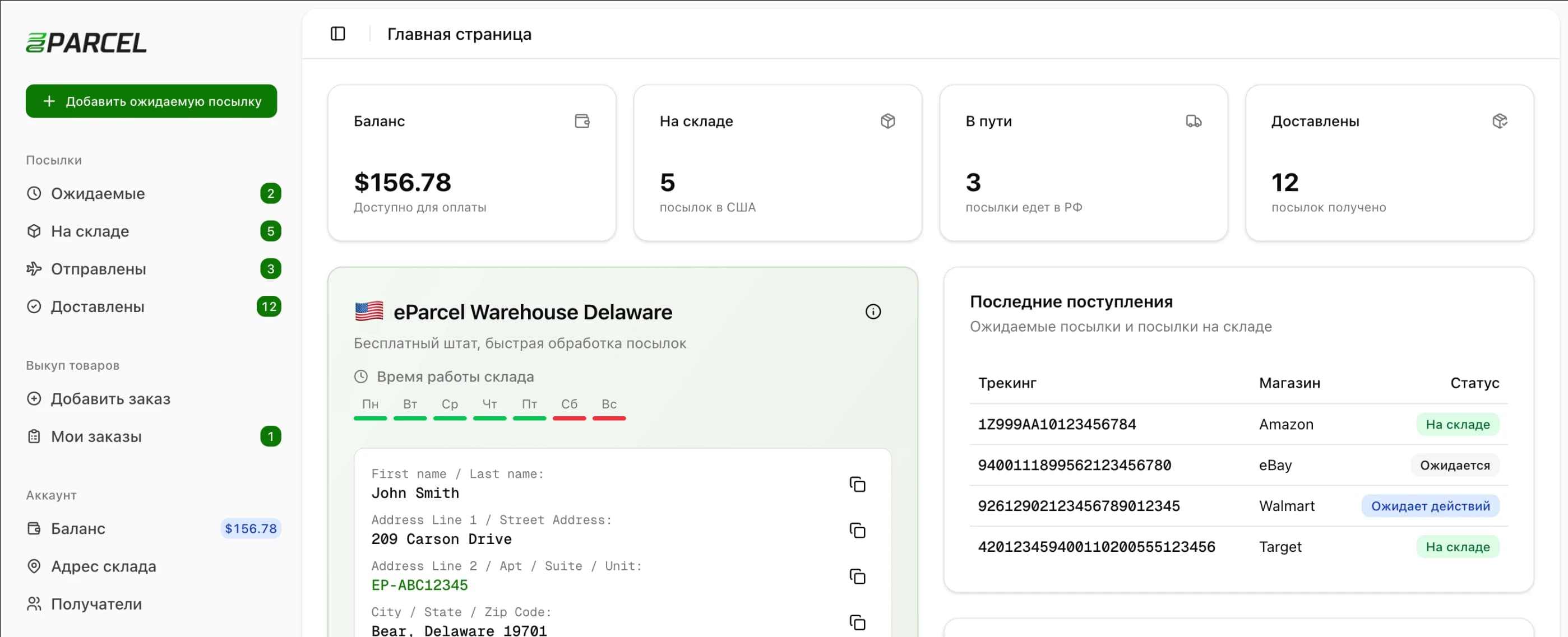This screenshot has height=637, width=1568.
Task: Copy the suite code EP-ABC12345
Action: 858,576
